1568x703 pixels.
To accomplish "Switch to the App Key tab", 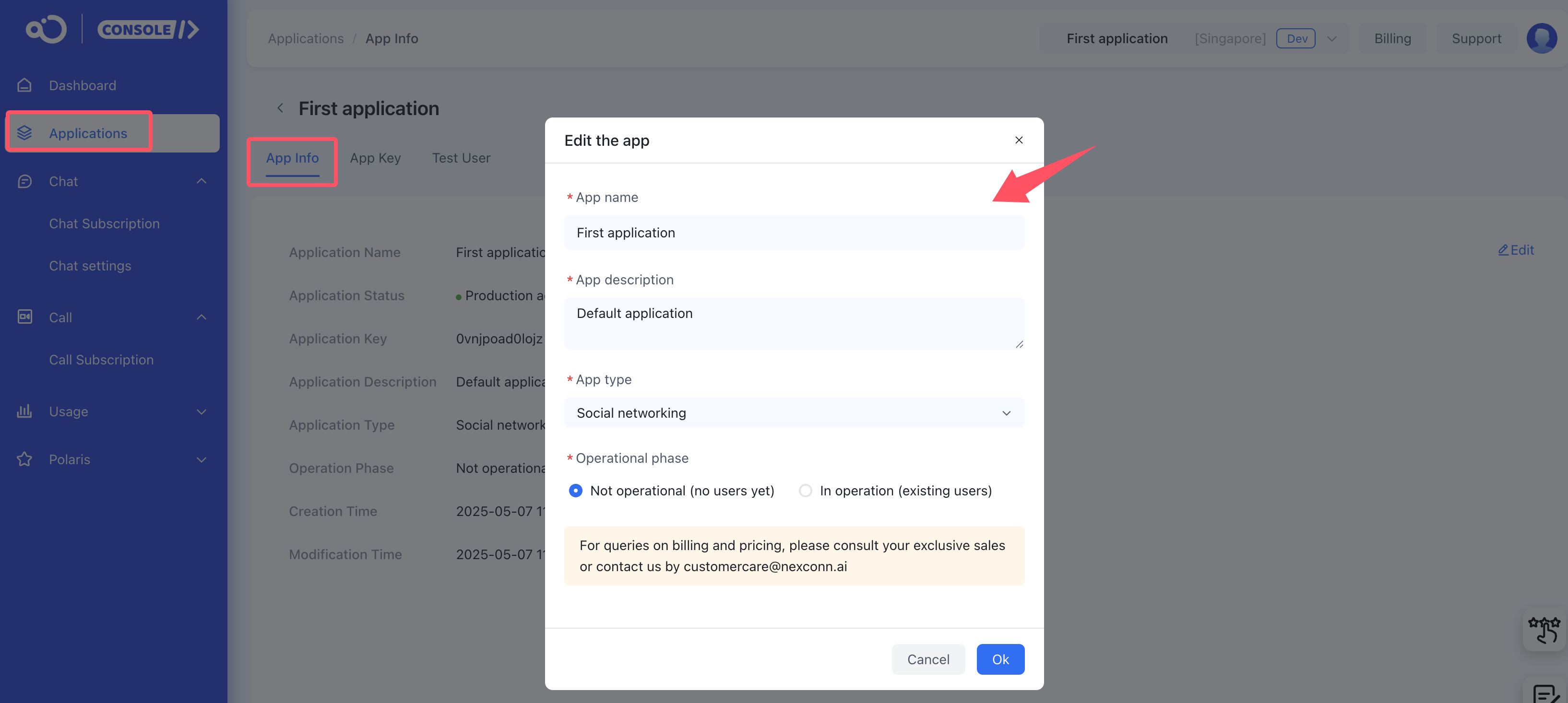I will coord(375,158).
